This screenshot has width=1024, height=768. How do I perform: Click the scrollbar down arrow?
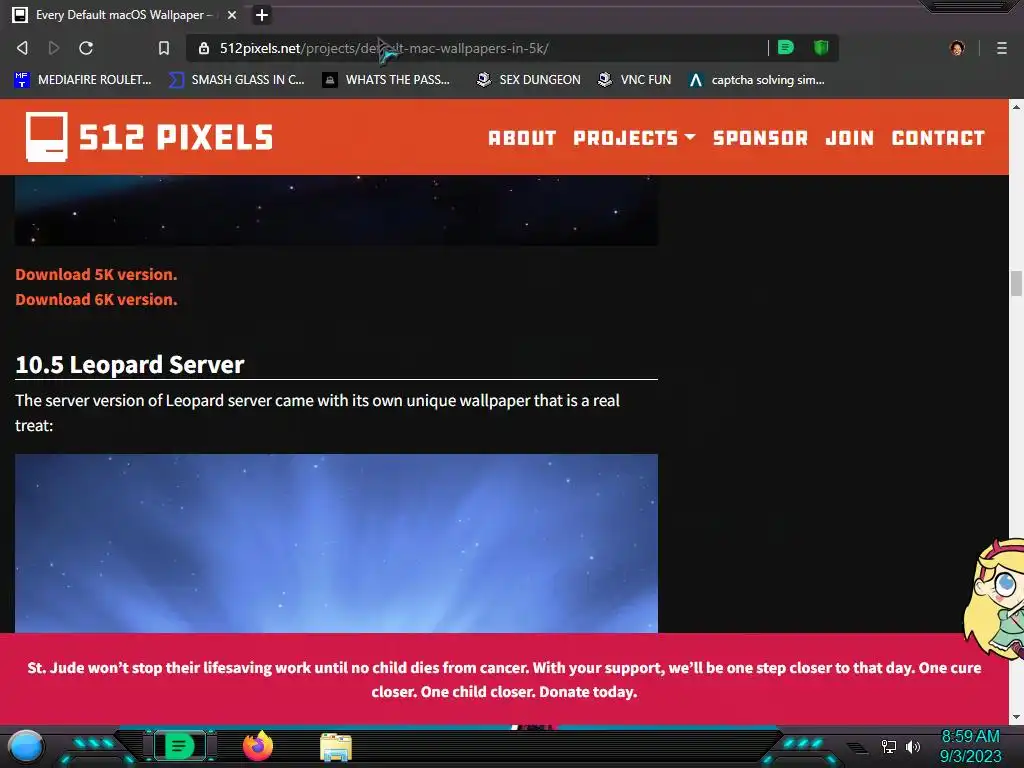(1016, 717)
